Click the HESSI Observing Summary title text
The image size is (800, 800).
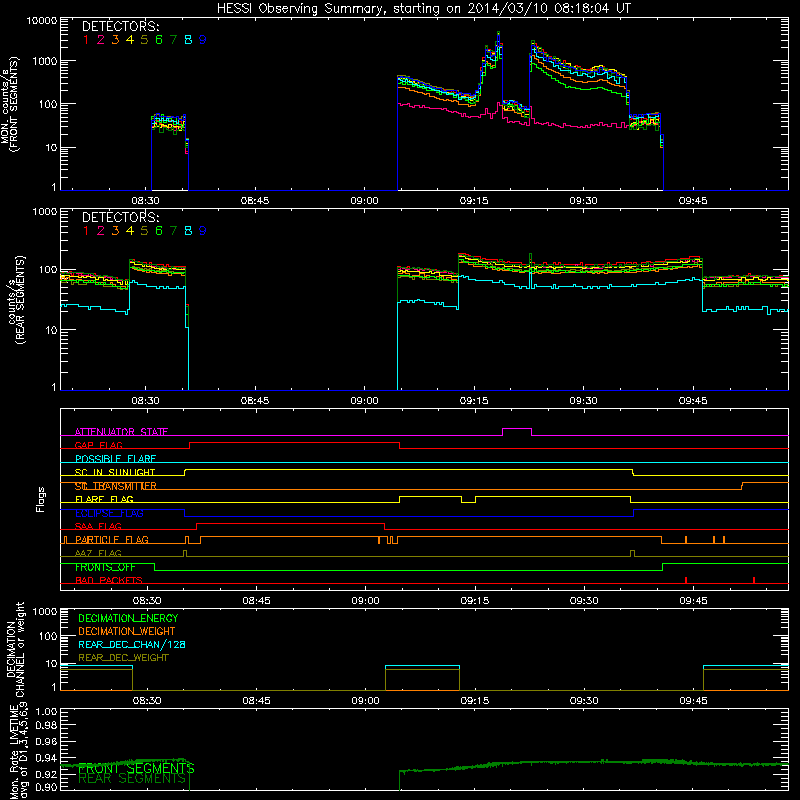click(423, 9)
